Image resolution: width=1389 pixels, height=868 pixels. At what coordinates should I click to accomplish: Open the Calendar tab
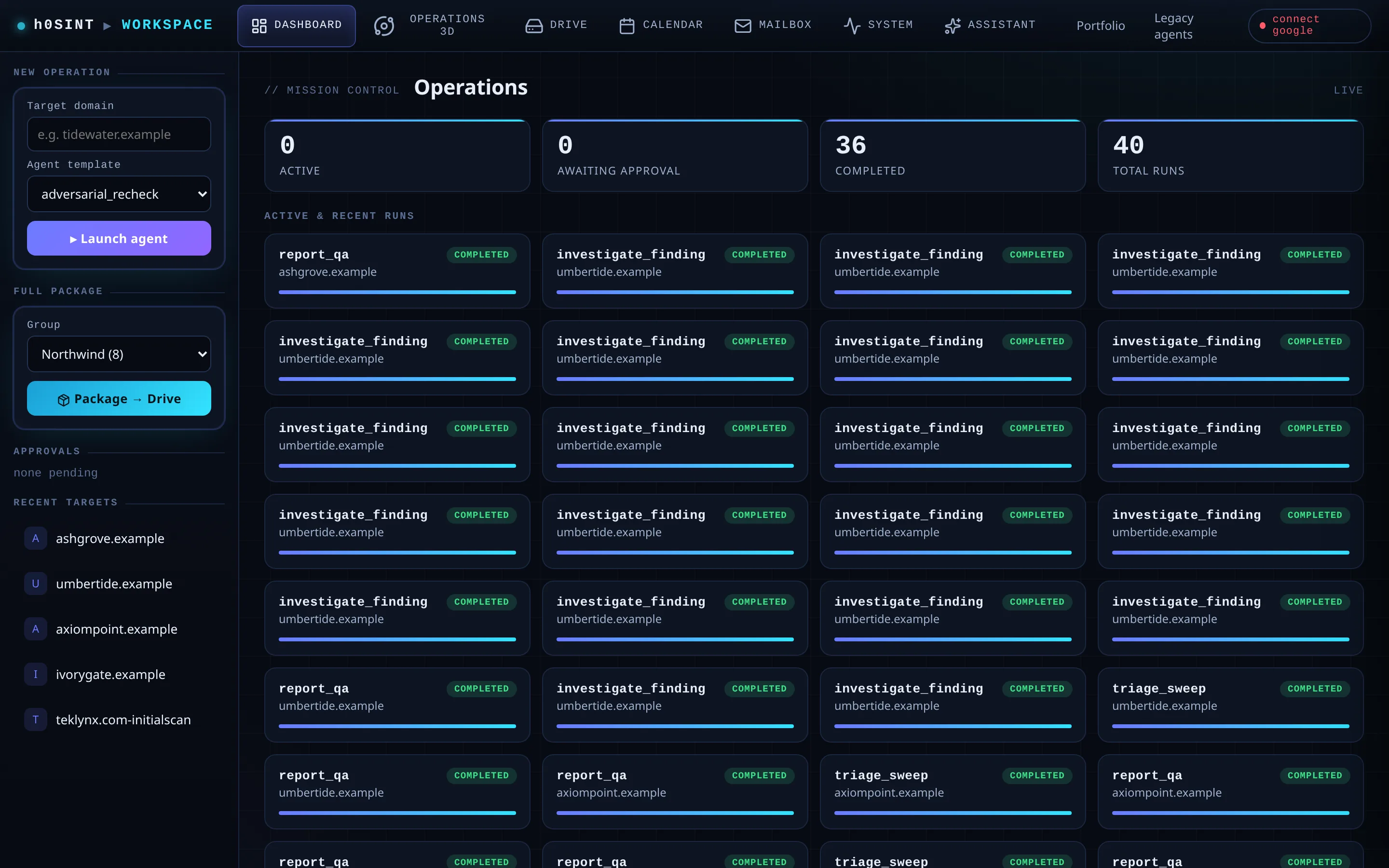tap(661, 25)
